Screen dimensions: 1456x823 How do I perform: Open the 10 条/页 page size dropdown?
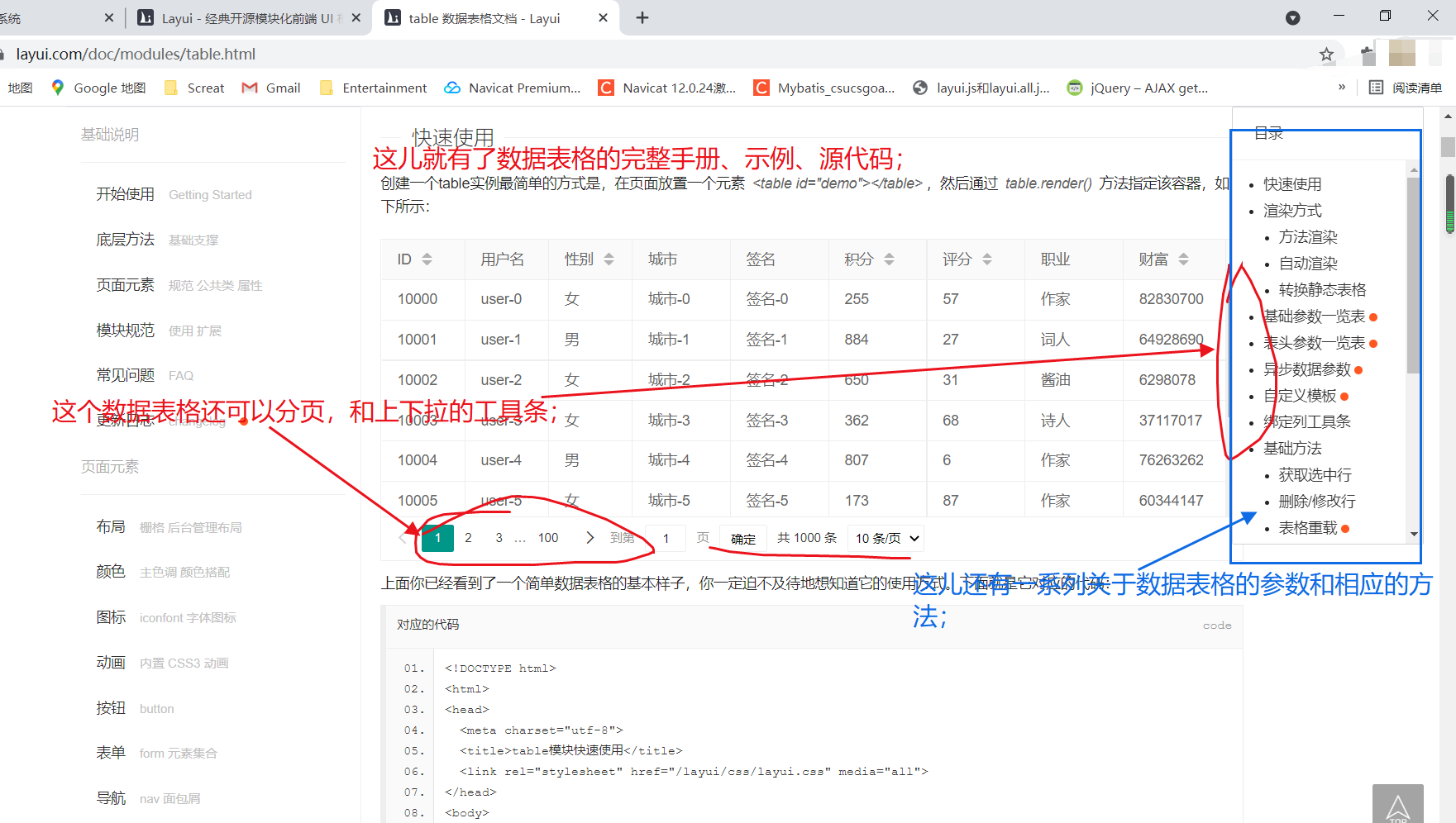[x=885, y=538]
